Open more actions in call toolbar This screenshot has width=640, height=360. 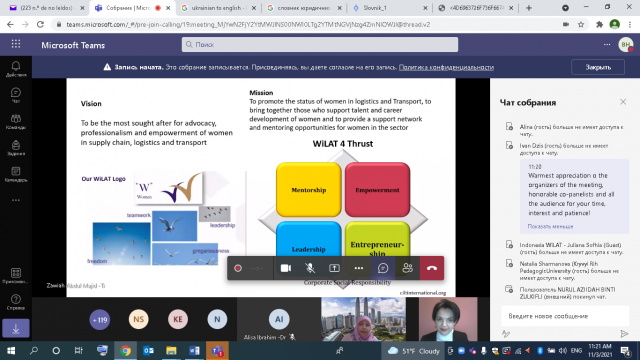(359, 268)
